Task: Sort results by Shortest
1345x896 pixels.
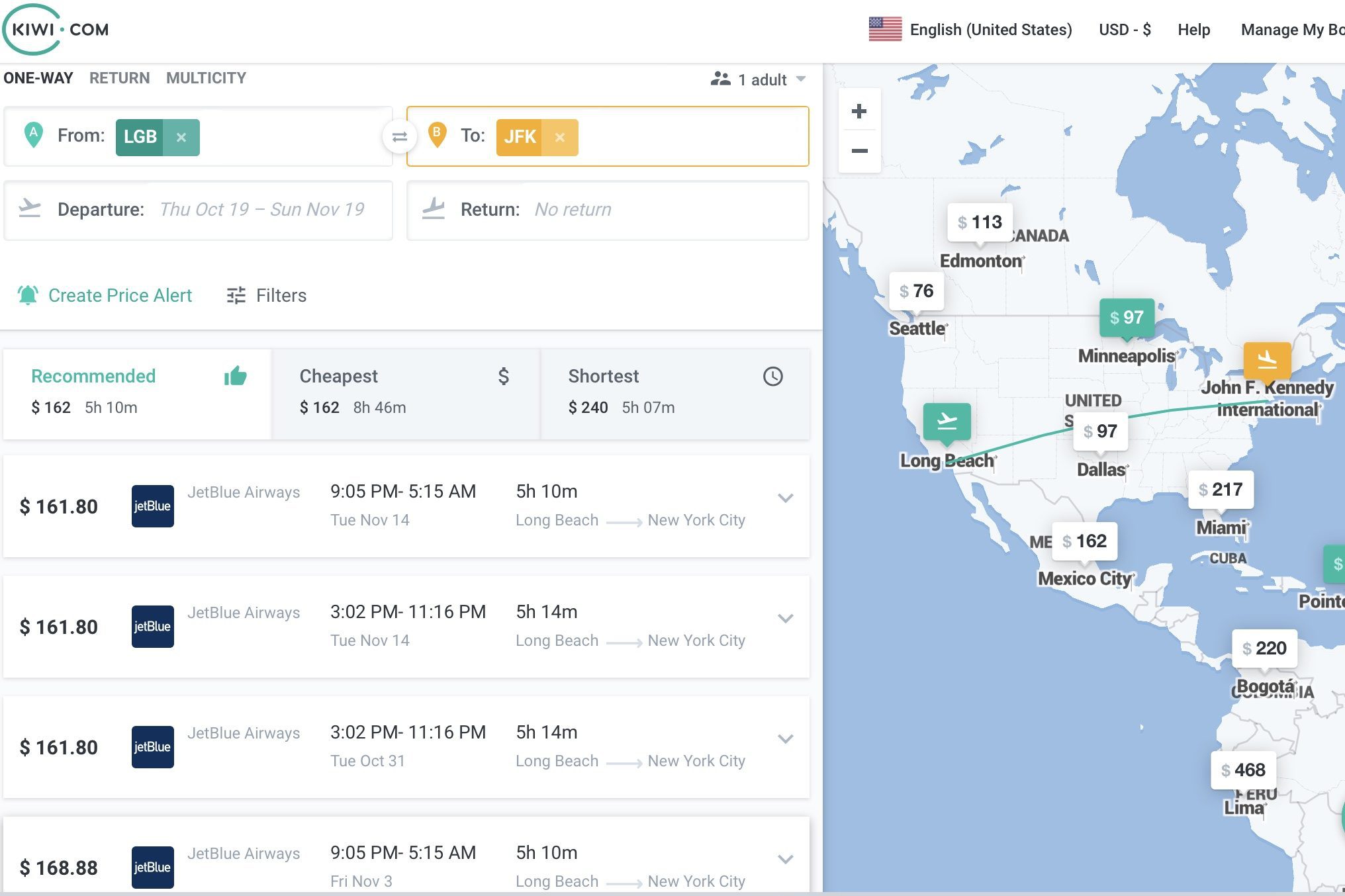Action: point(675,393)
